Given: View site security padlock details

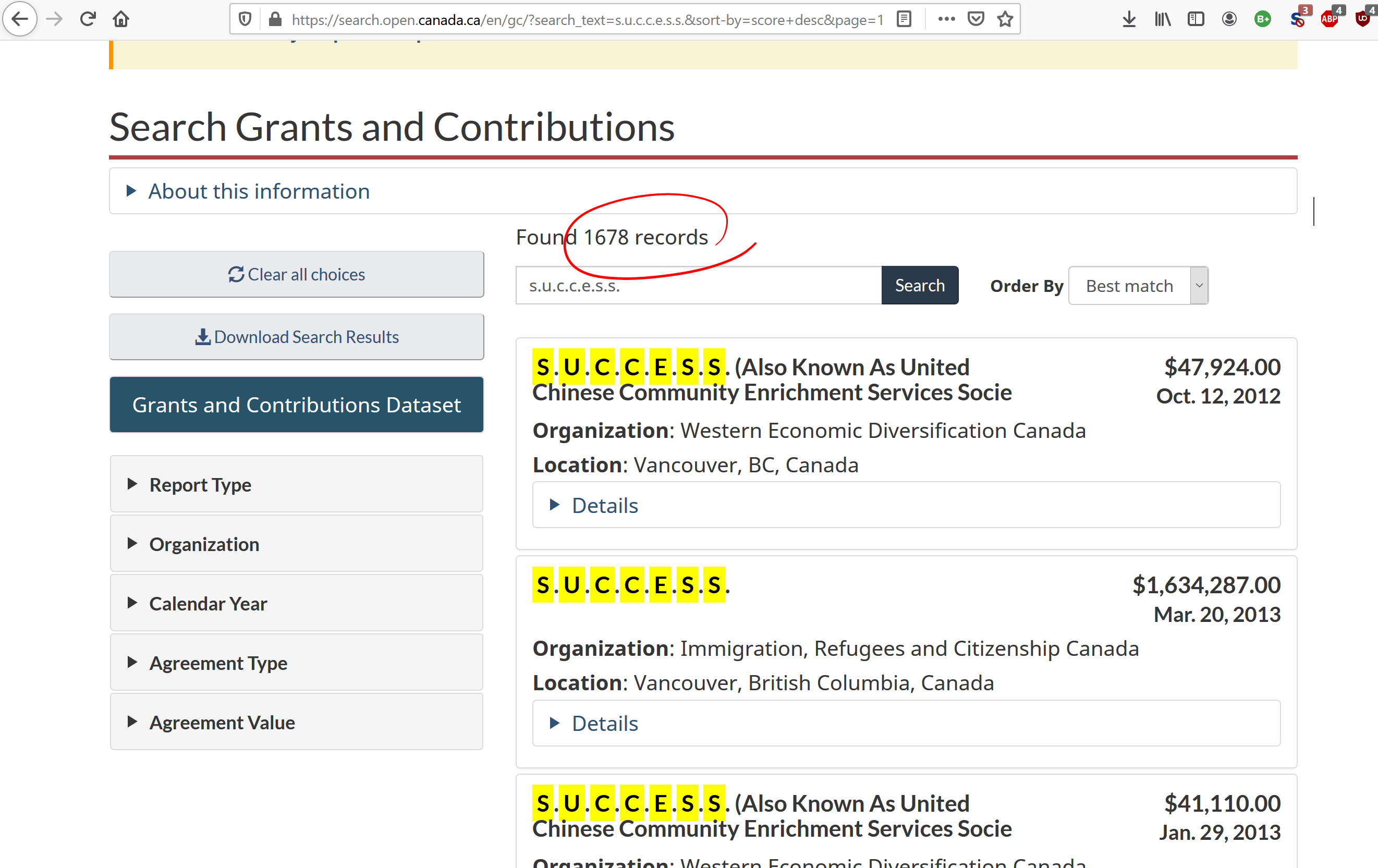Looking at the screenshot, I should (x=275, y=19).
